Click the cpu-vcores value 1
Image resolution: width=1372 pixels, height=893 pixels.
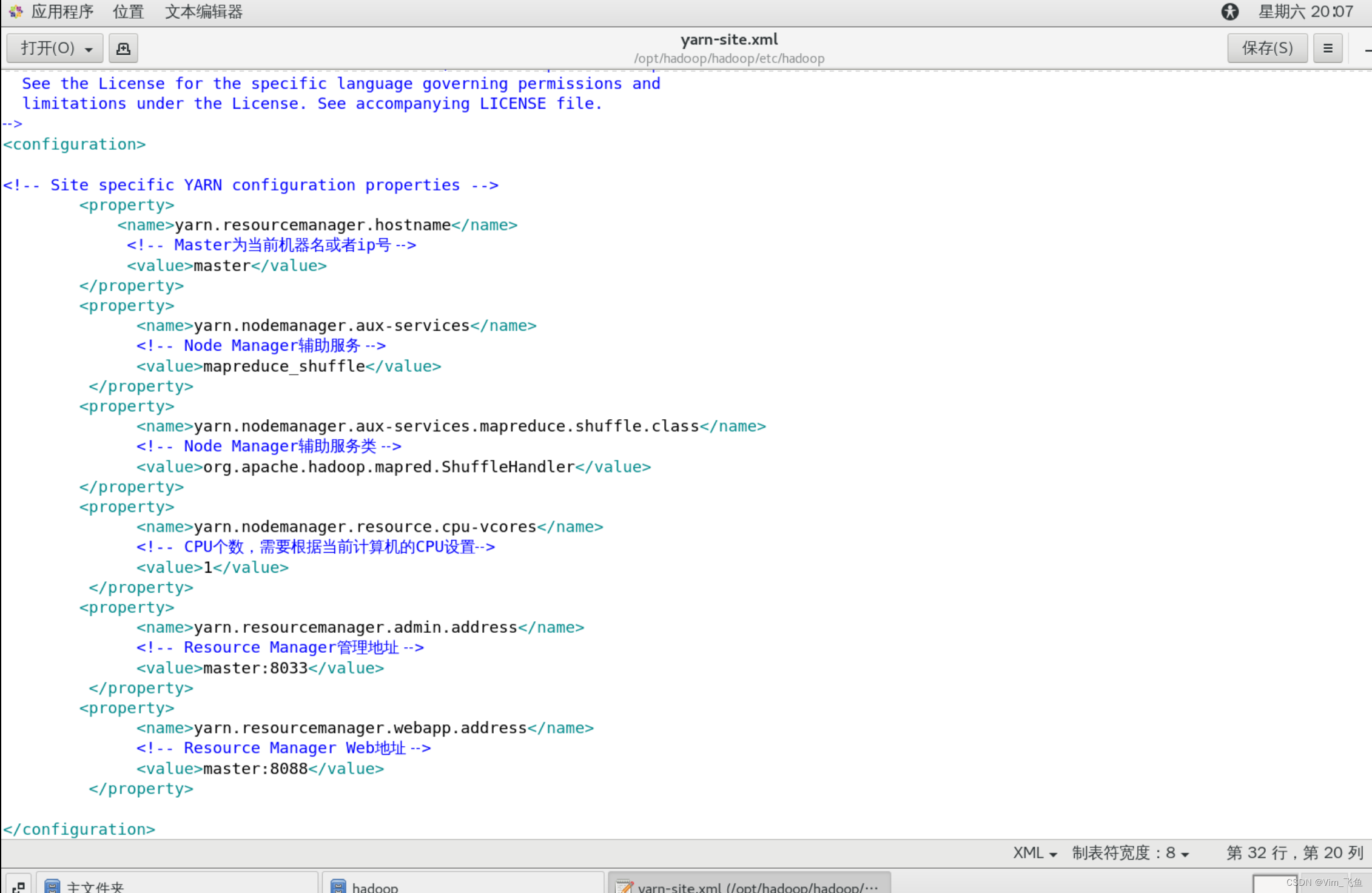tap(208, 568)
